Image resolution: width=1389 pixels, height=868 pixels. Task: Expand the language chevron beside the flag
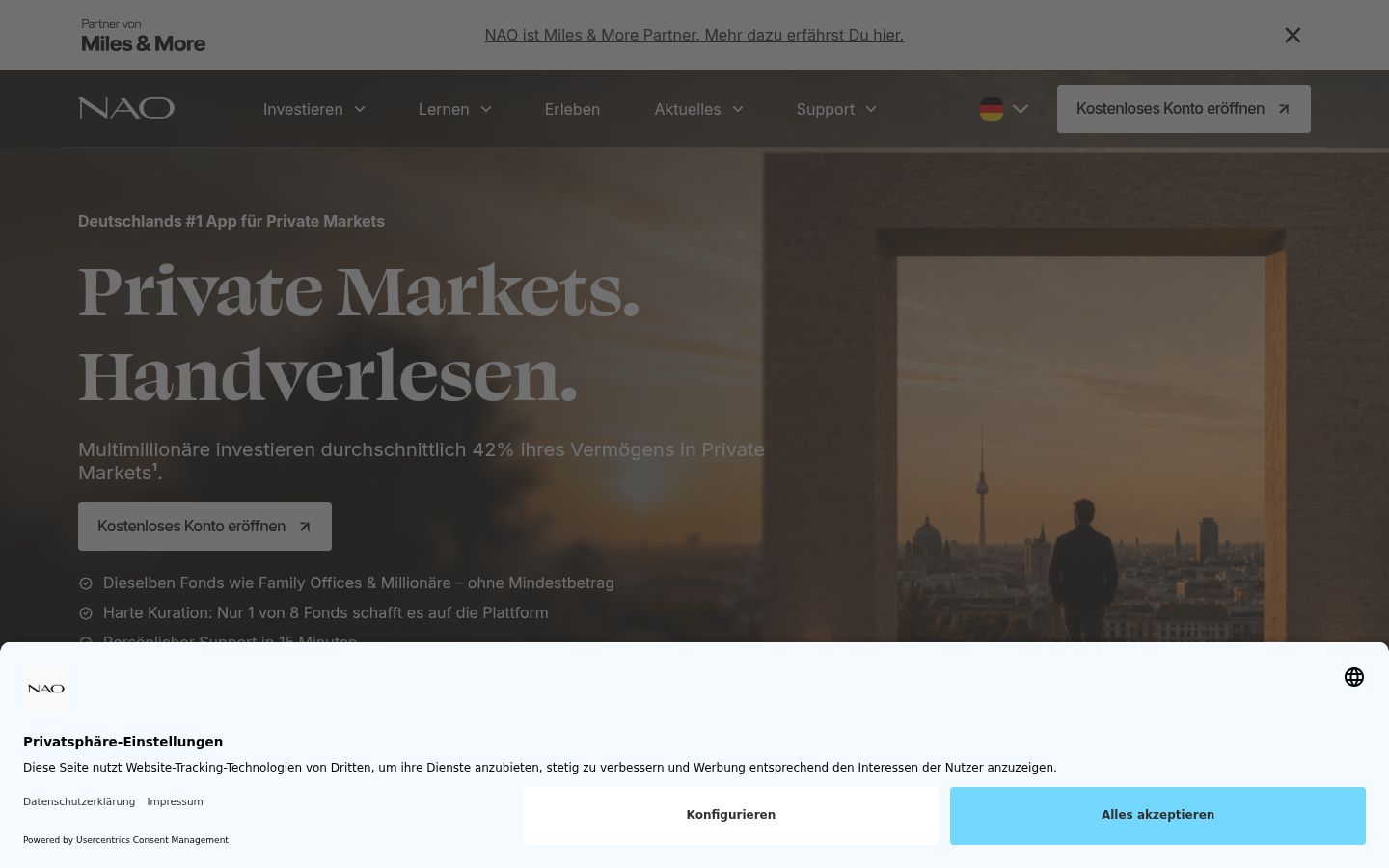pos(1021,109)
